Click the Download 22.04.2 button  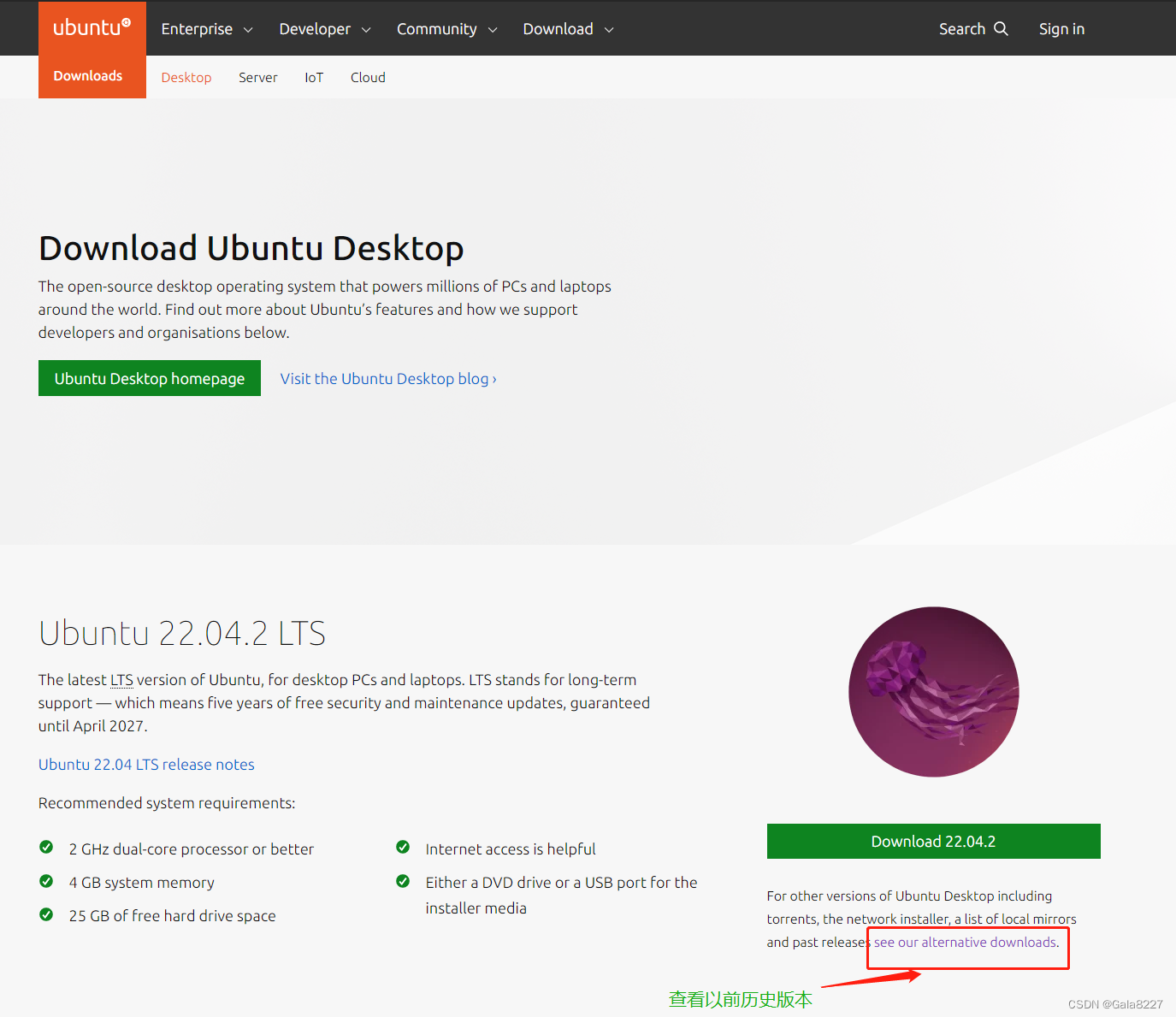[x=934, y=841]
